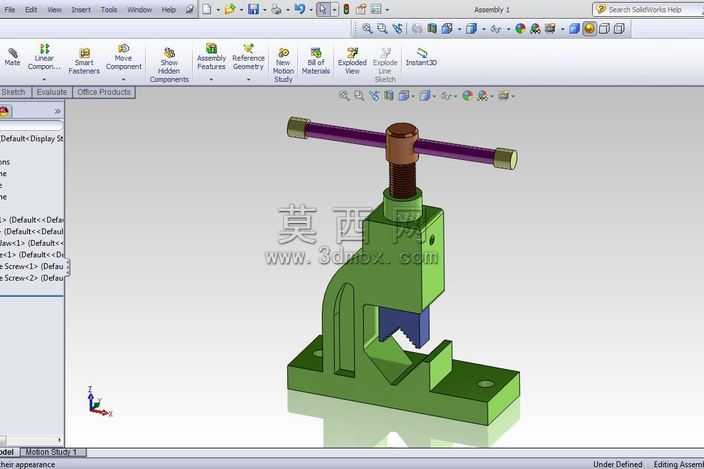Switch to the Sketch tab

pyautogui.click(x=13, y=92)
